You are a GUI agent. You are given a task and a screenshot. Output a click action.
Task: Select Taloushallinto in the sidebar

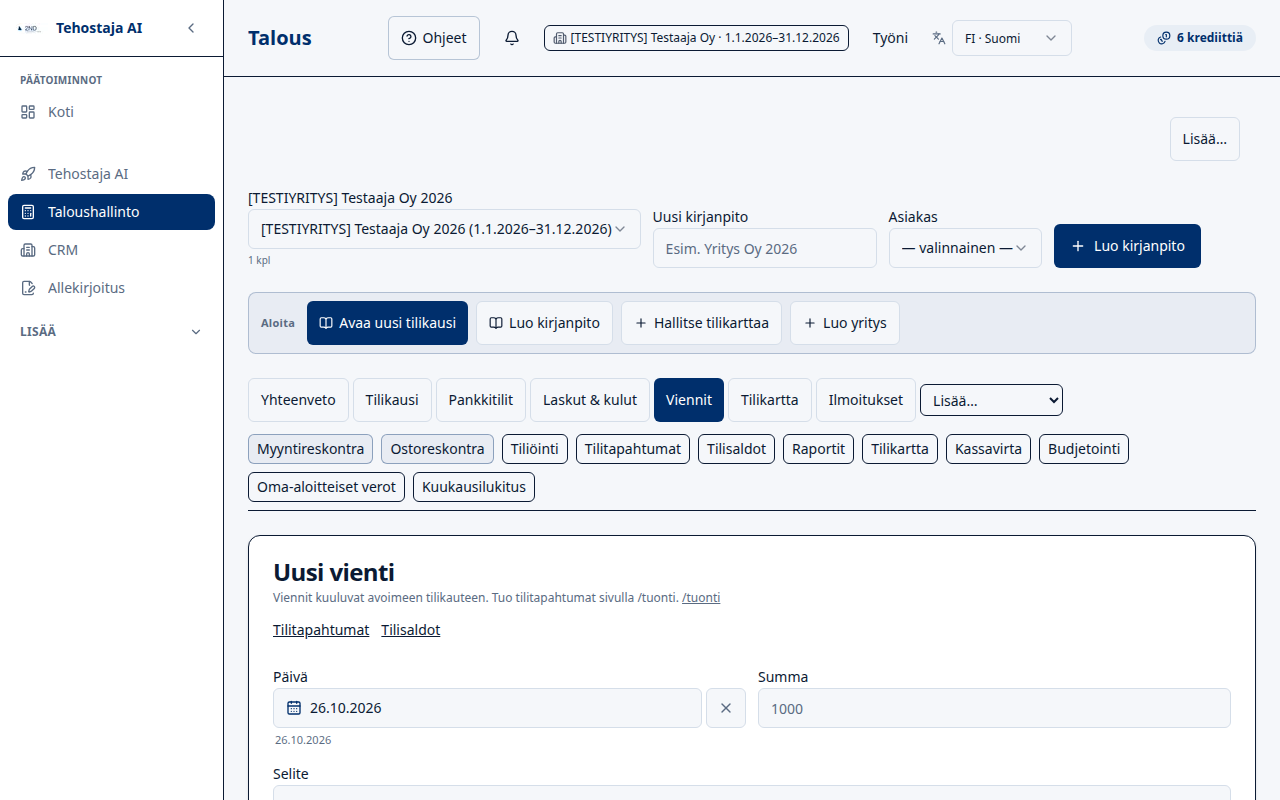[x=111, y=212]
